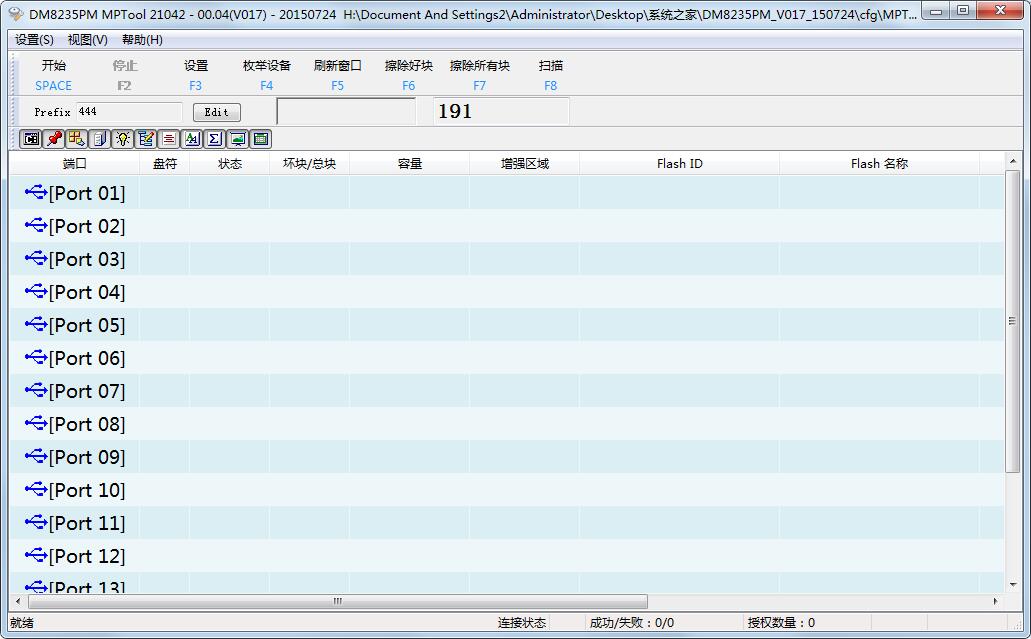The width and height of the screenshot is (1031, 639).
Task: Click 开始 SPACE to start
Action: click(x=54, y=75)
